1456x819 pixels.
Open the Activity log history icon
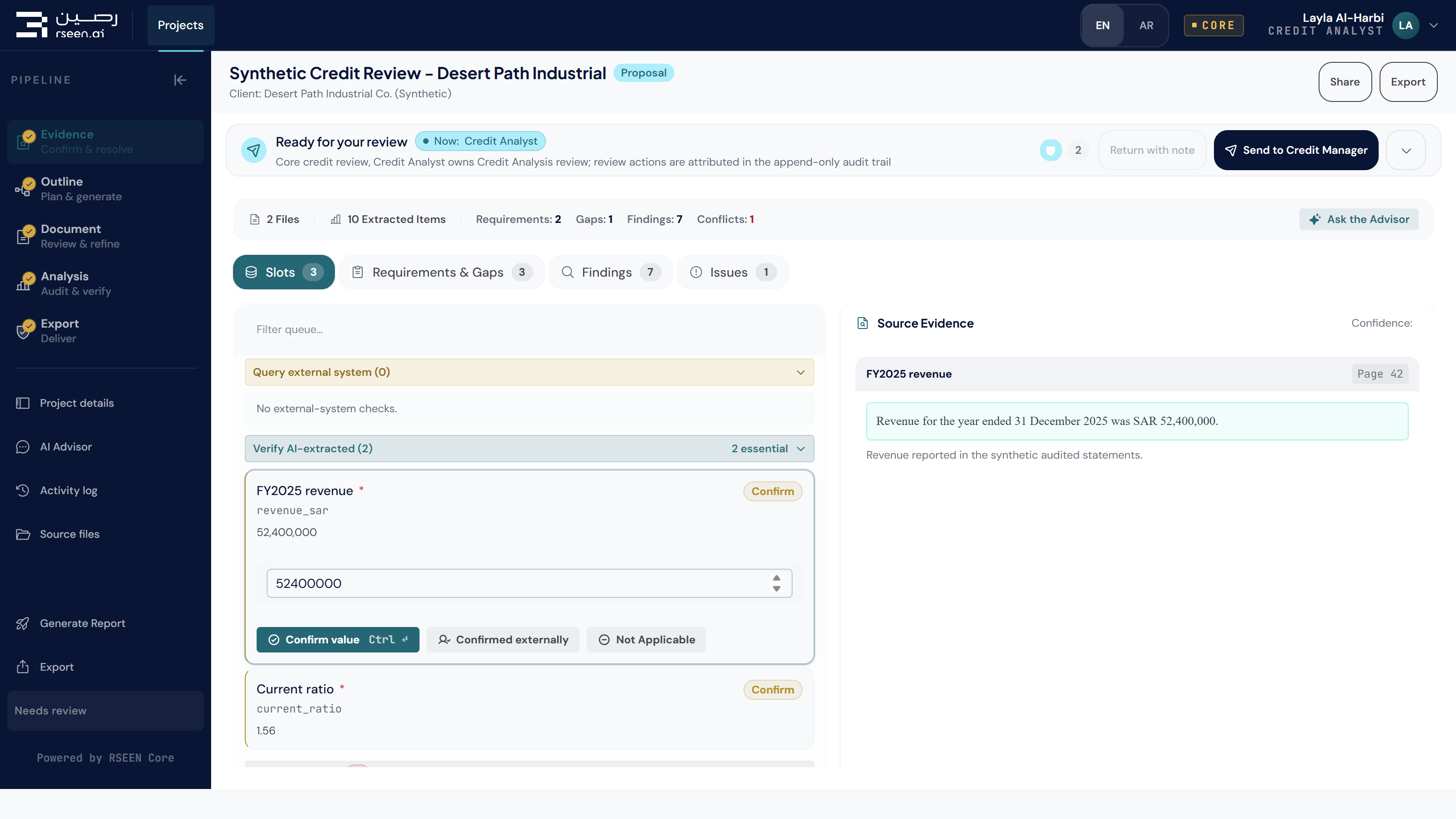click(x=23, y=490)
